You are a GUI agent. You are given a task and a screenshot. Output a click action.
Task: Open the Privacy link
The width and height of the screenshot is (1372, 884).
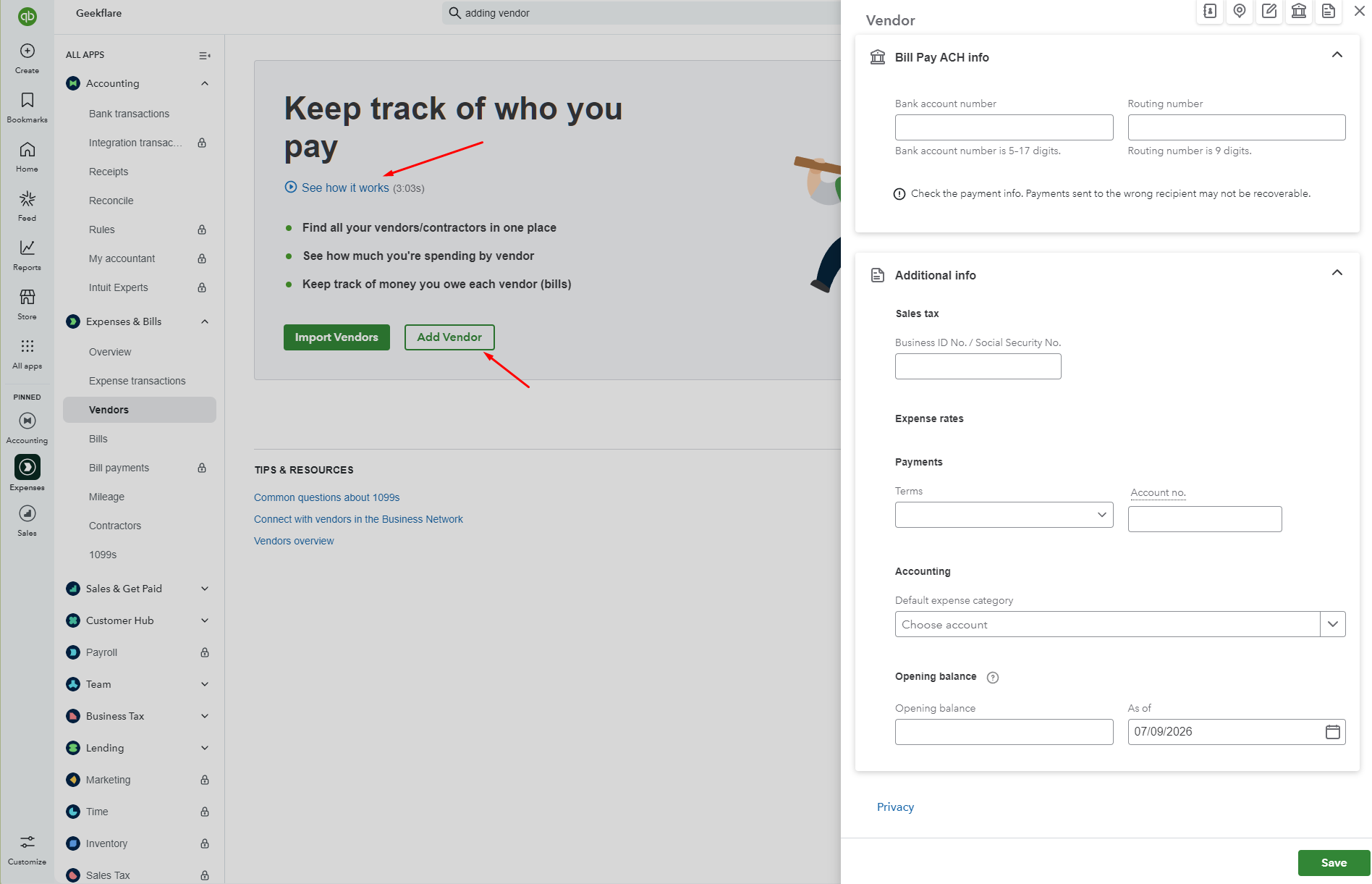895,807
